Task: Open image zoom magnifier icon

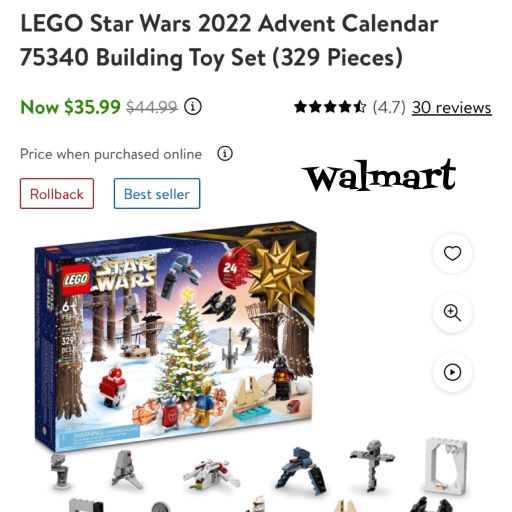Action: click(x=452, y=313)
